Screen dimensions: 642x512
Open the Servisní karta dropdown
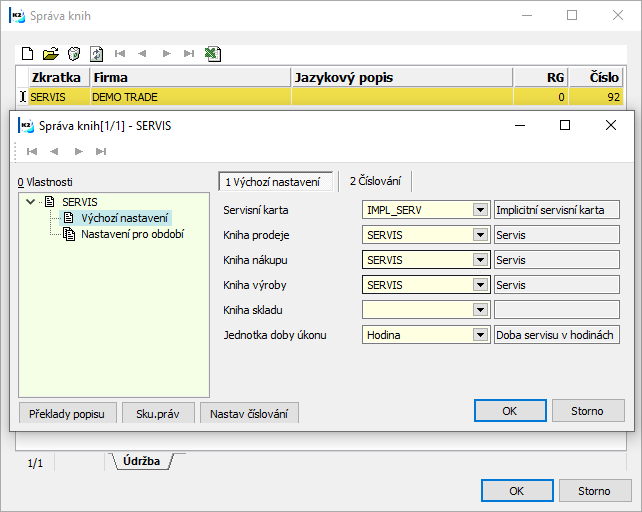(481, 210)
